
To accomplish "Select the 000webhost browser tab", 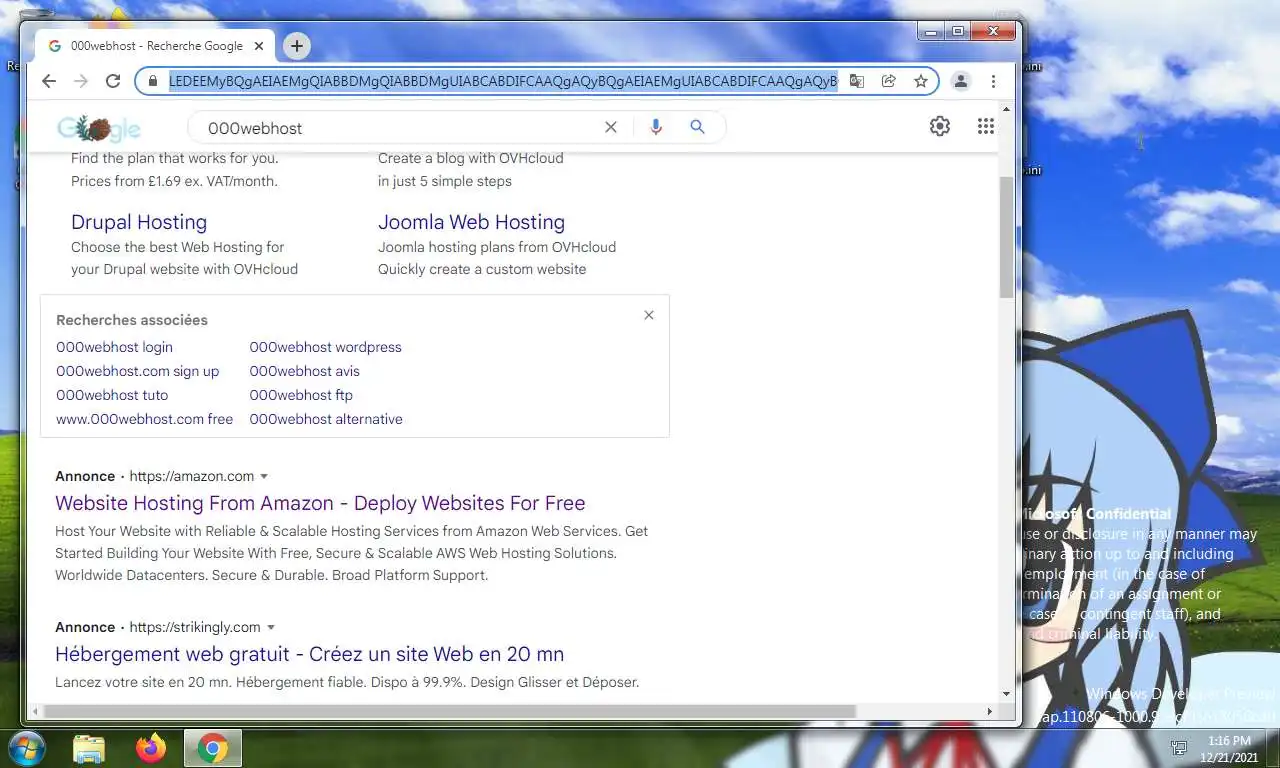I will pyautogui.click(x=155, y=46).
